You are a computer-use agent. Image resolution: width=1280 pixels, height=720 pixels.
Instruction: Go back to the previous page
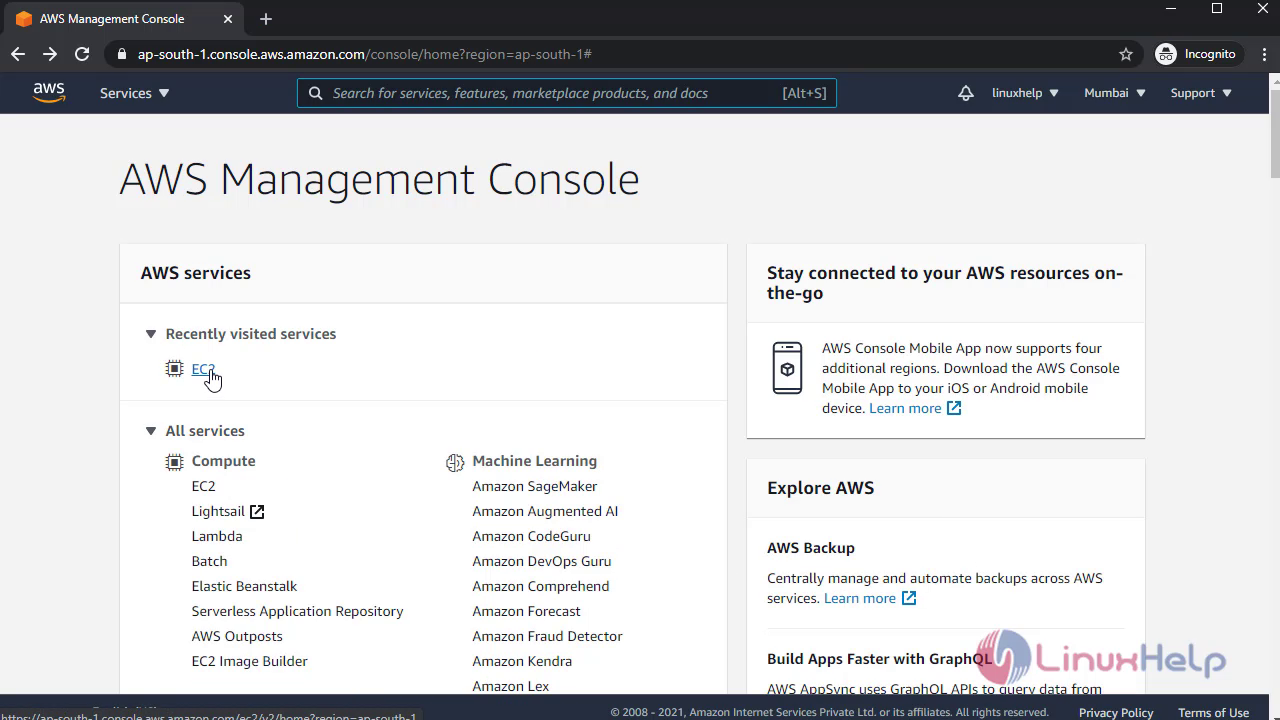point(18,54)
